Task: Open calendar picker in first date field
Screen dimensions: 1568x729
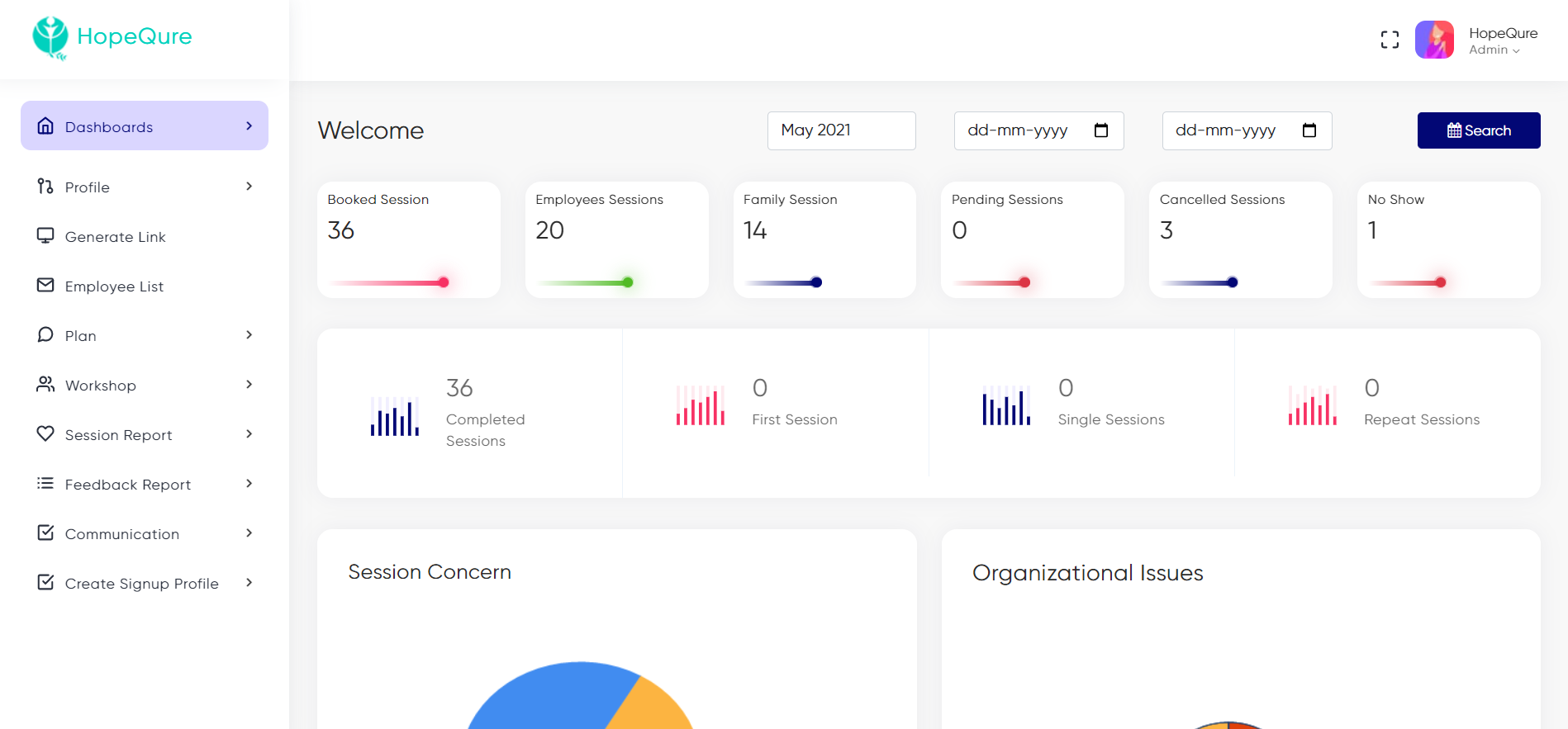Action: pyautogui.click(x=1100, y=130)
